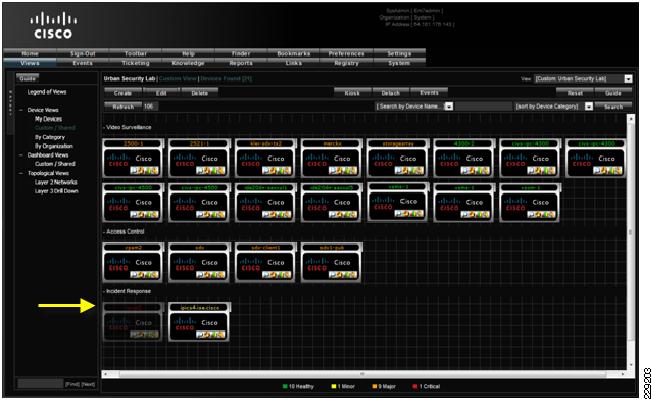Click the Delete button
Screen dimensions: 652x400
tap(200, 93)
